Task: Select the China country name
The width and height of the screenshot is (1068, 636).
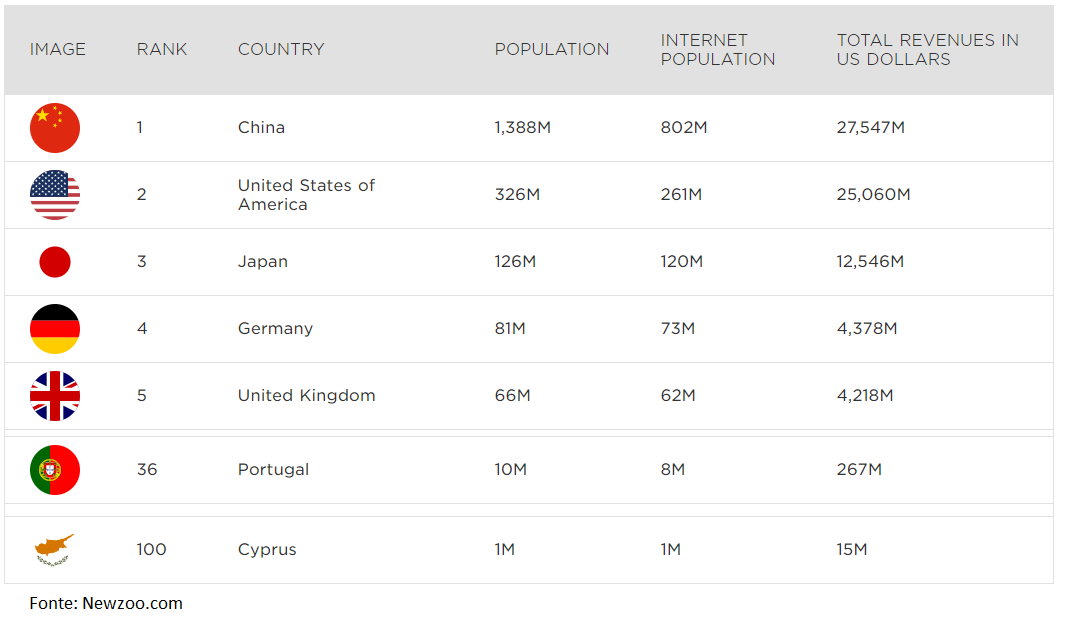Action: [x=262, y=128]
